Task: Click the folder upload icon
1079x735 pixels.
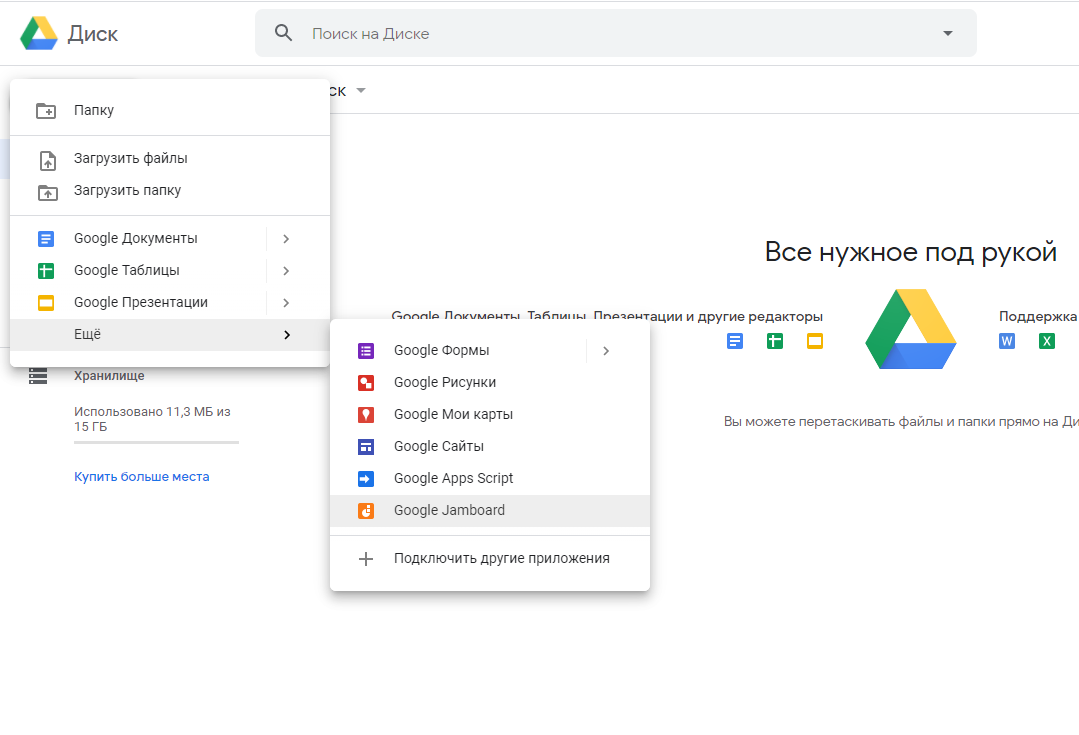Action: (47, 193)
